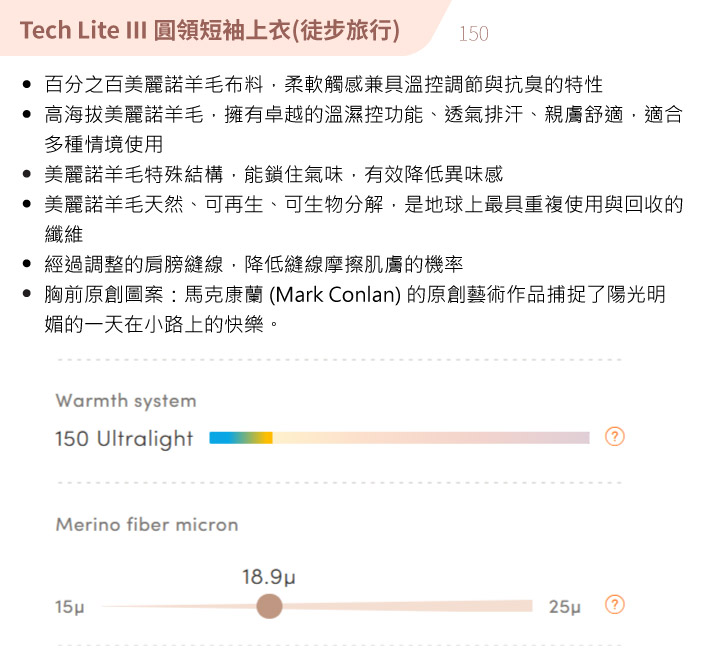Click the 15µ minimum value label

70,607
